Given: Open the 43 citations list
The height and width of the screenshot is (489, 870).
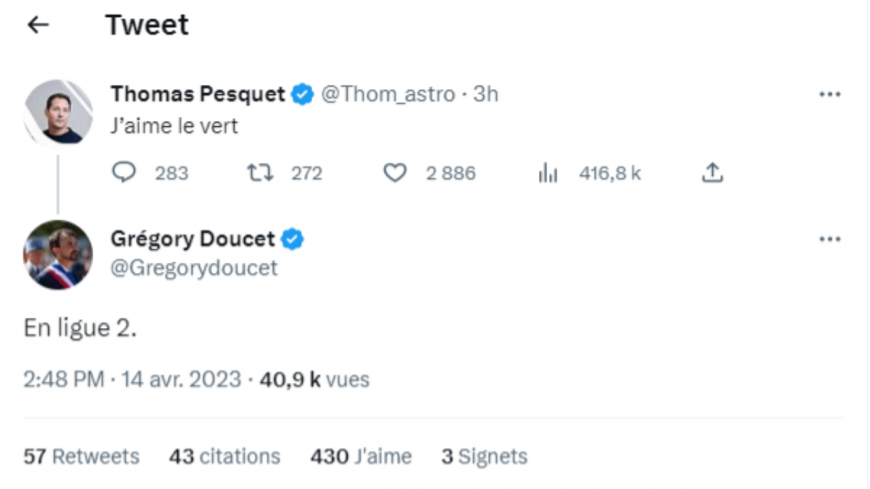Looking at the screenshot, I should pyautogui.click(x=224, y=457).
